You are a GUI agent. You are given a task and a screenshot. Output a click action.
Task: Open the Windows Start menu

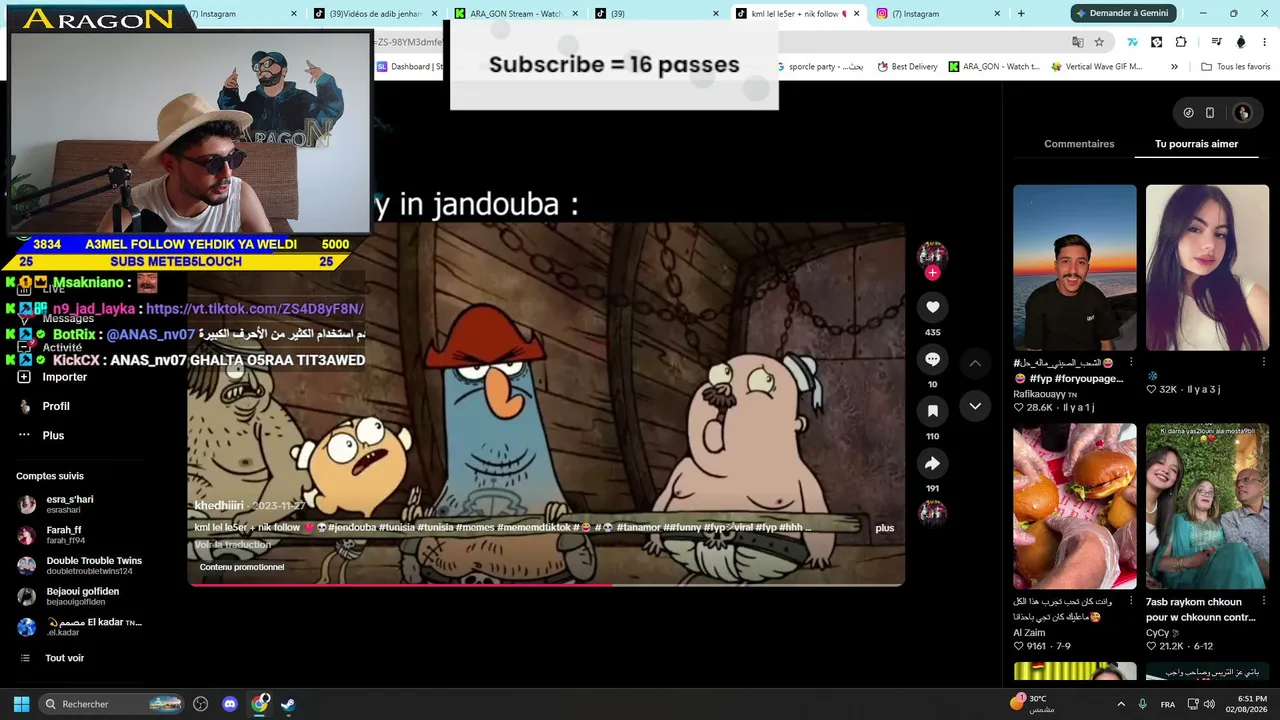(21, 704)
